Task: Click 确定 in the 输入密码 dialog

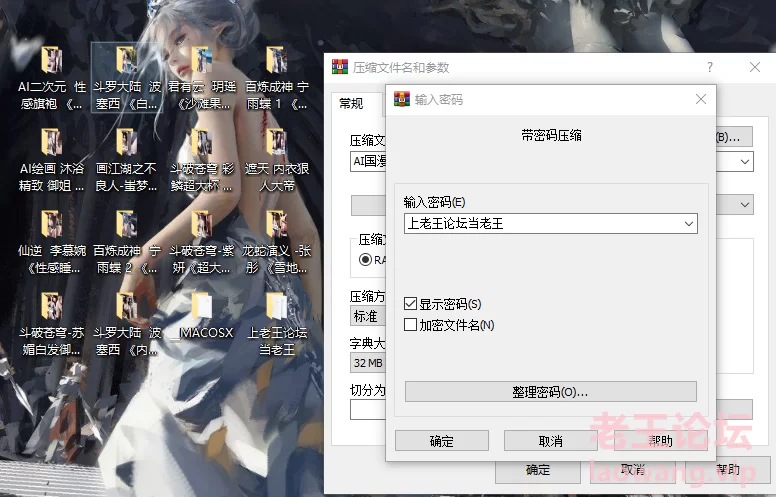Action: click(441, 441)
